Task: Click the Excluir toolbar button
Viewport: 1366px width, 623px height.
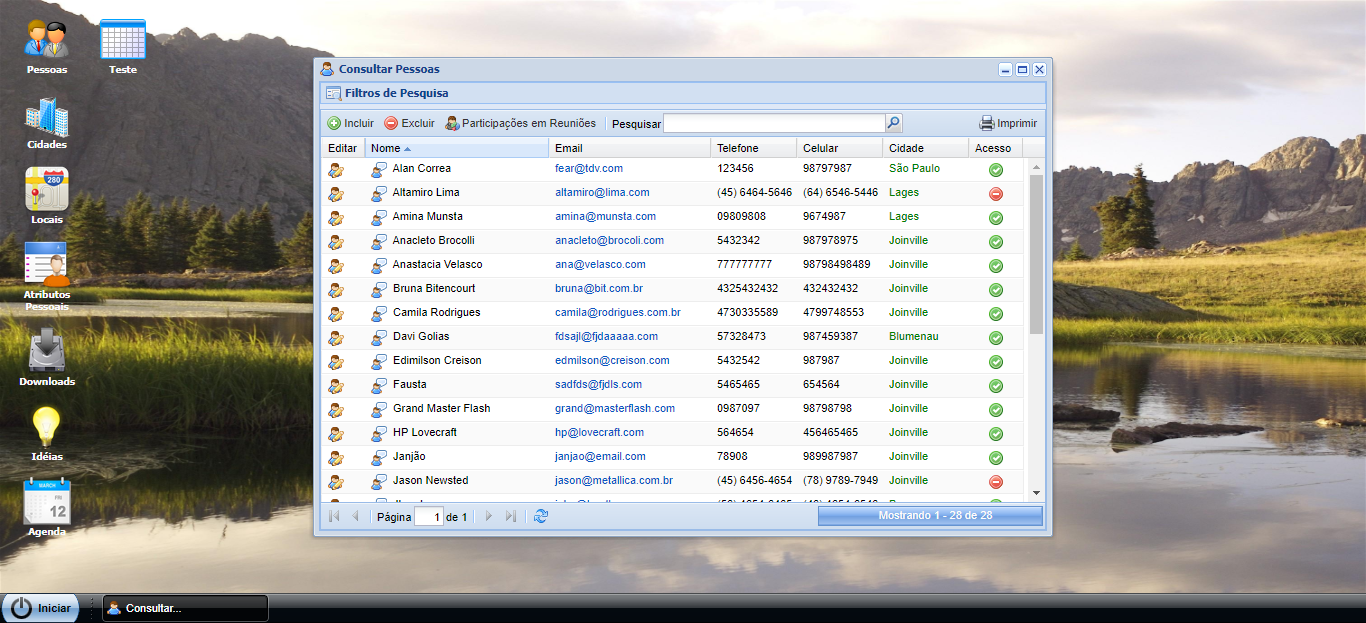Action: click(410, 123)
